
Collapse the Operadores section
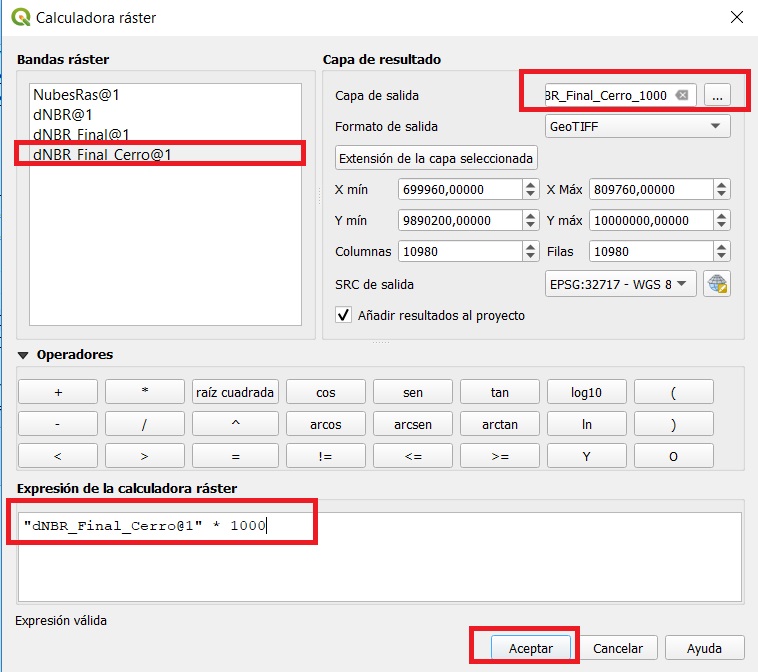click(23, 355)
